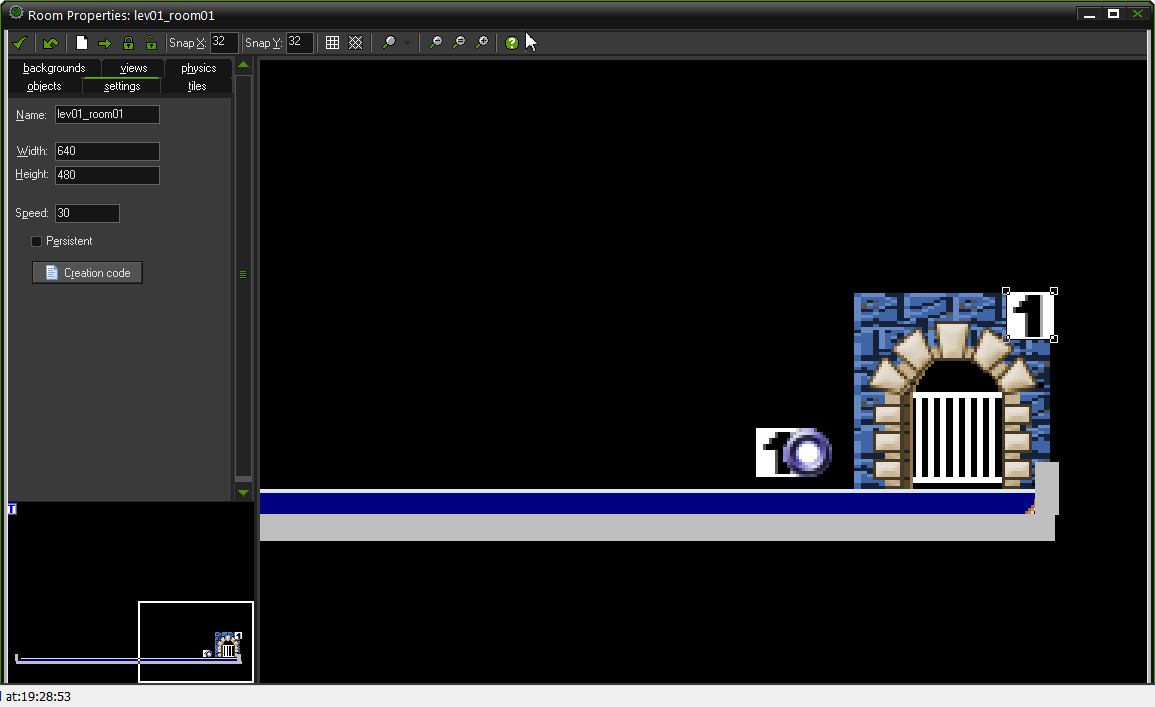Enable the Persistent checkbox
Screen dimensions: 1155x707
click(x=37, y=241)
